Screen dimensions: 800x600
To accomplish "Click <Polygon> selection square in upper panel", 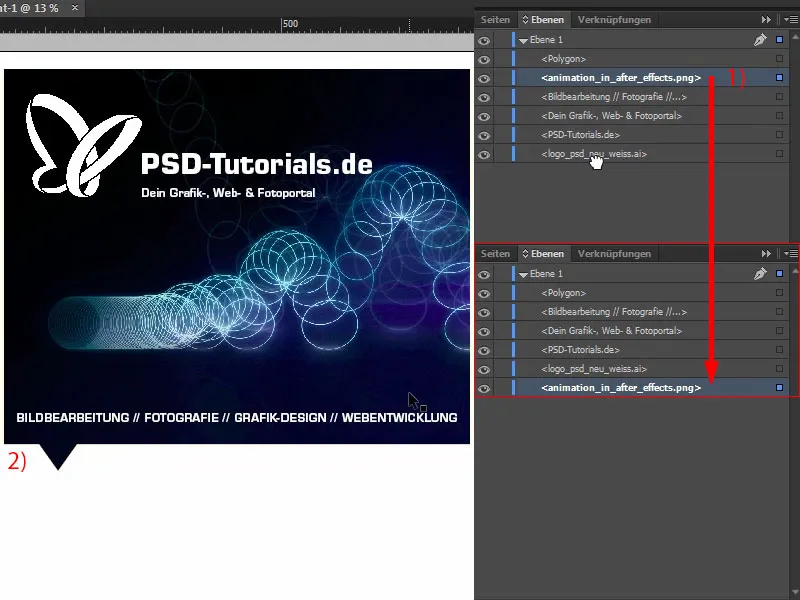I will [x=779, y=59].
